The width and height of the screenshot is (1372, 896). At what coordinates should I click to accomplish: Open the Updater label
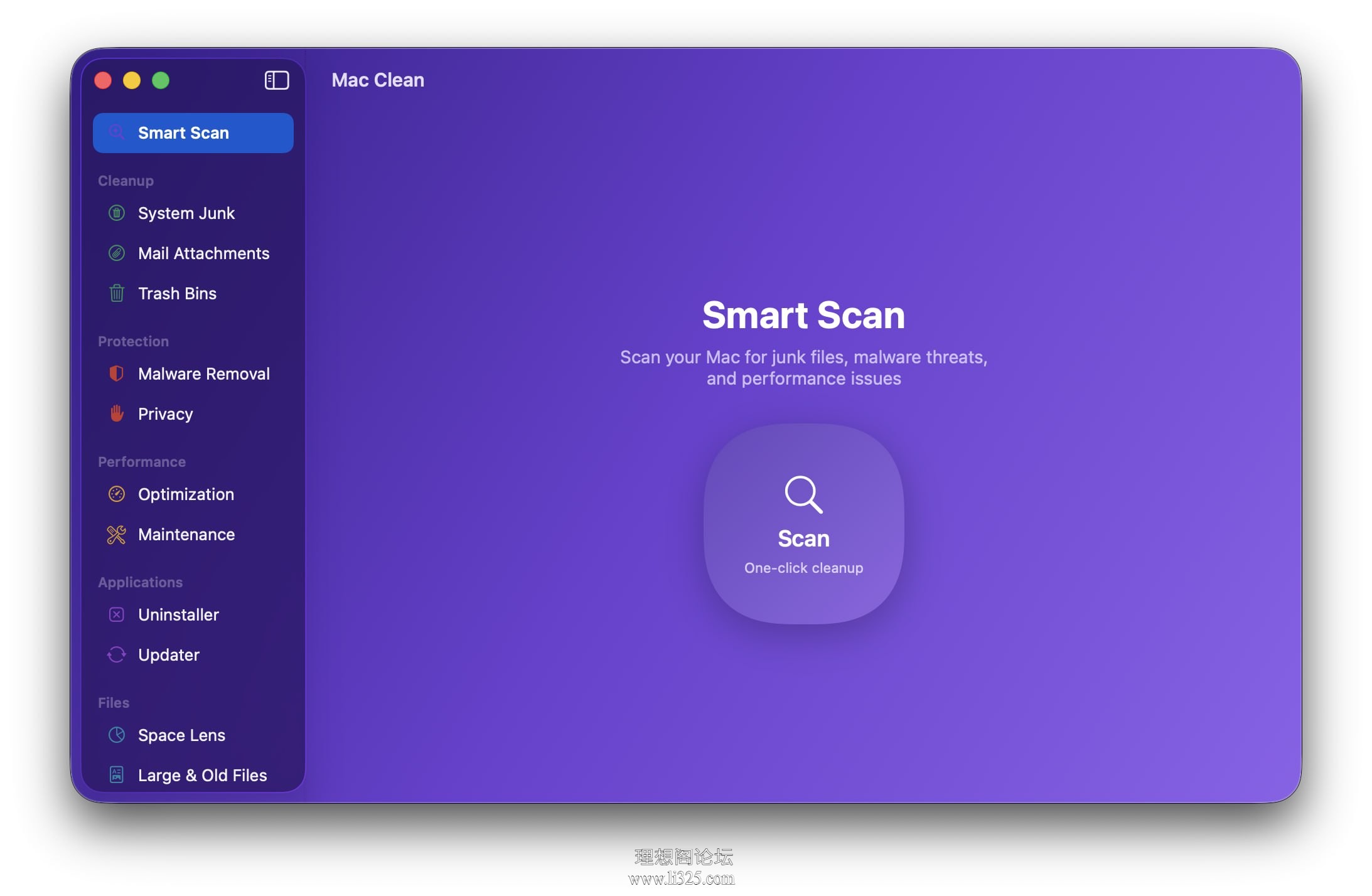[x=169, y=655]
